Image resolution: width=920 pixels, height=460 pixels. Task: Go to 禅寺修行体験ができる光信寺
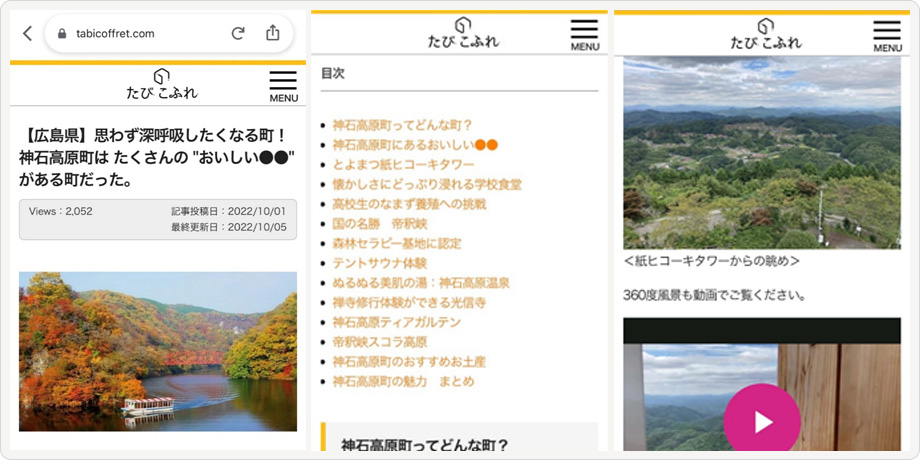tap(410, 303)
